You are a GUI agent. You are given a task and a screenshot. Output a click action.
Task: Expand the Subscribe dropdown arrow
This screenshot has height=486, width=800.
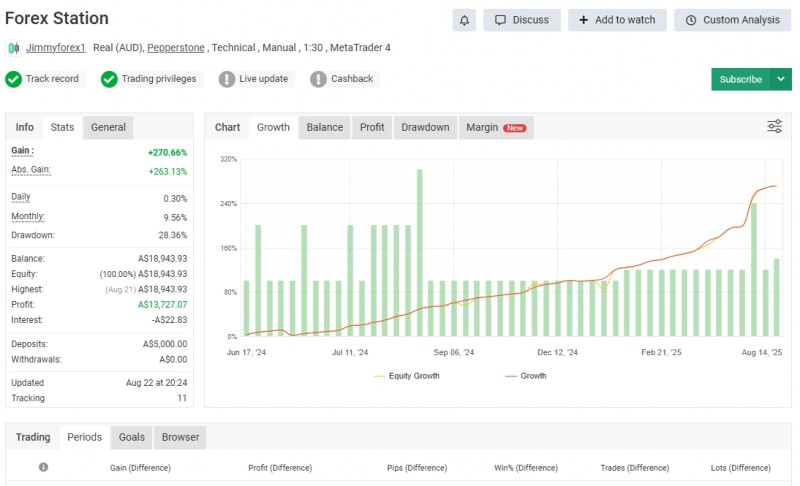click(x=781, y=79)
